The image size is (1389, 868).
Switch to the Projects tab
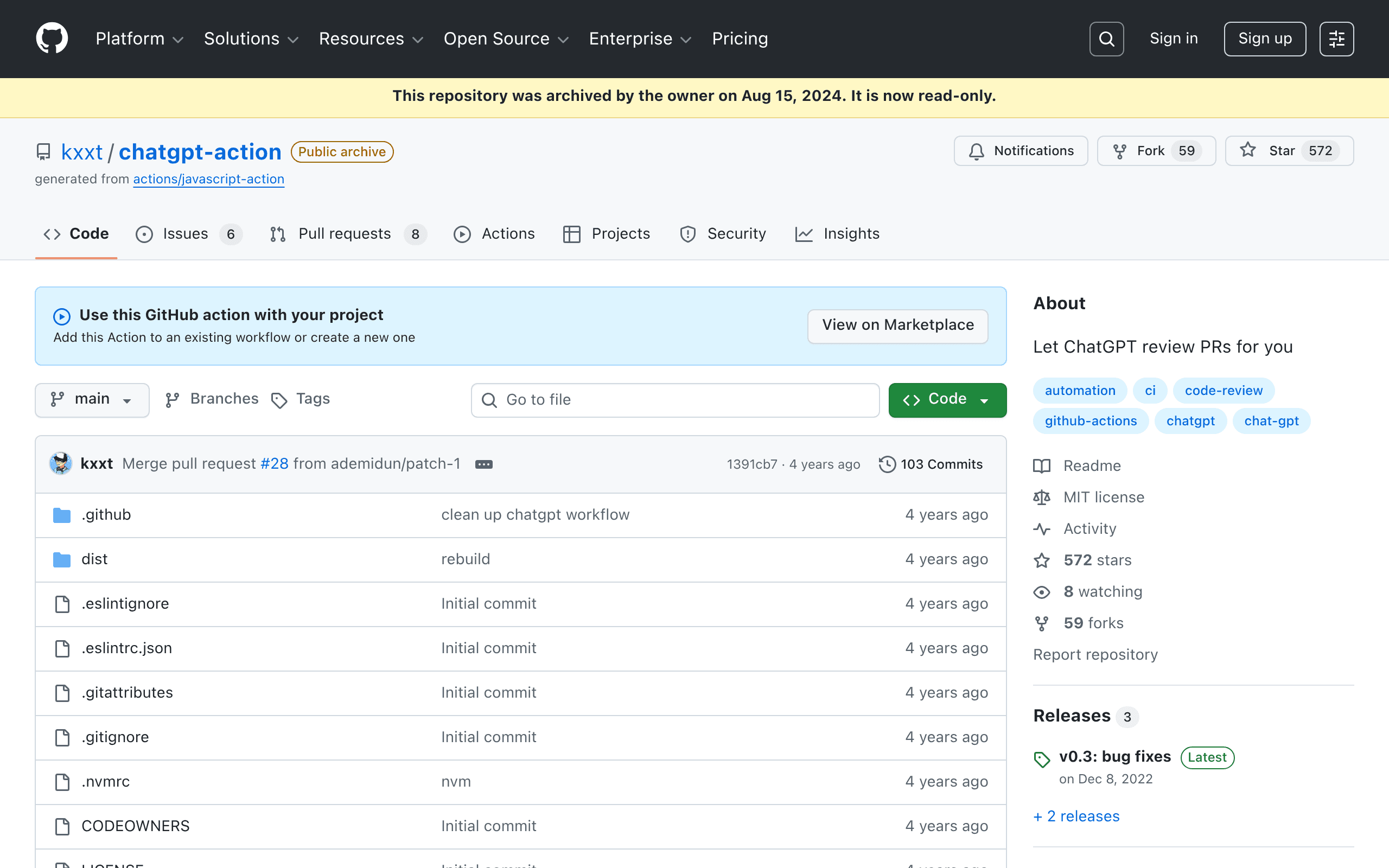[x=607, y=234]
